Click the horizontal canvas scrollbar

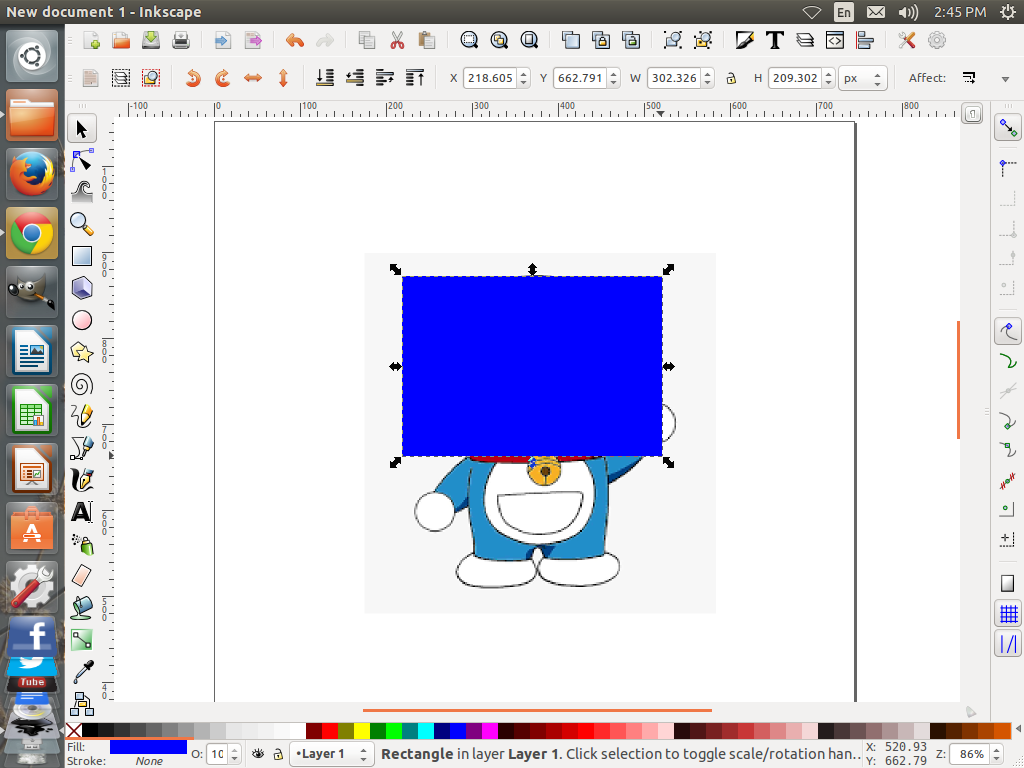tap(537, 710)
